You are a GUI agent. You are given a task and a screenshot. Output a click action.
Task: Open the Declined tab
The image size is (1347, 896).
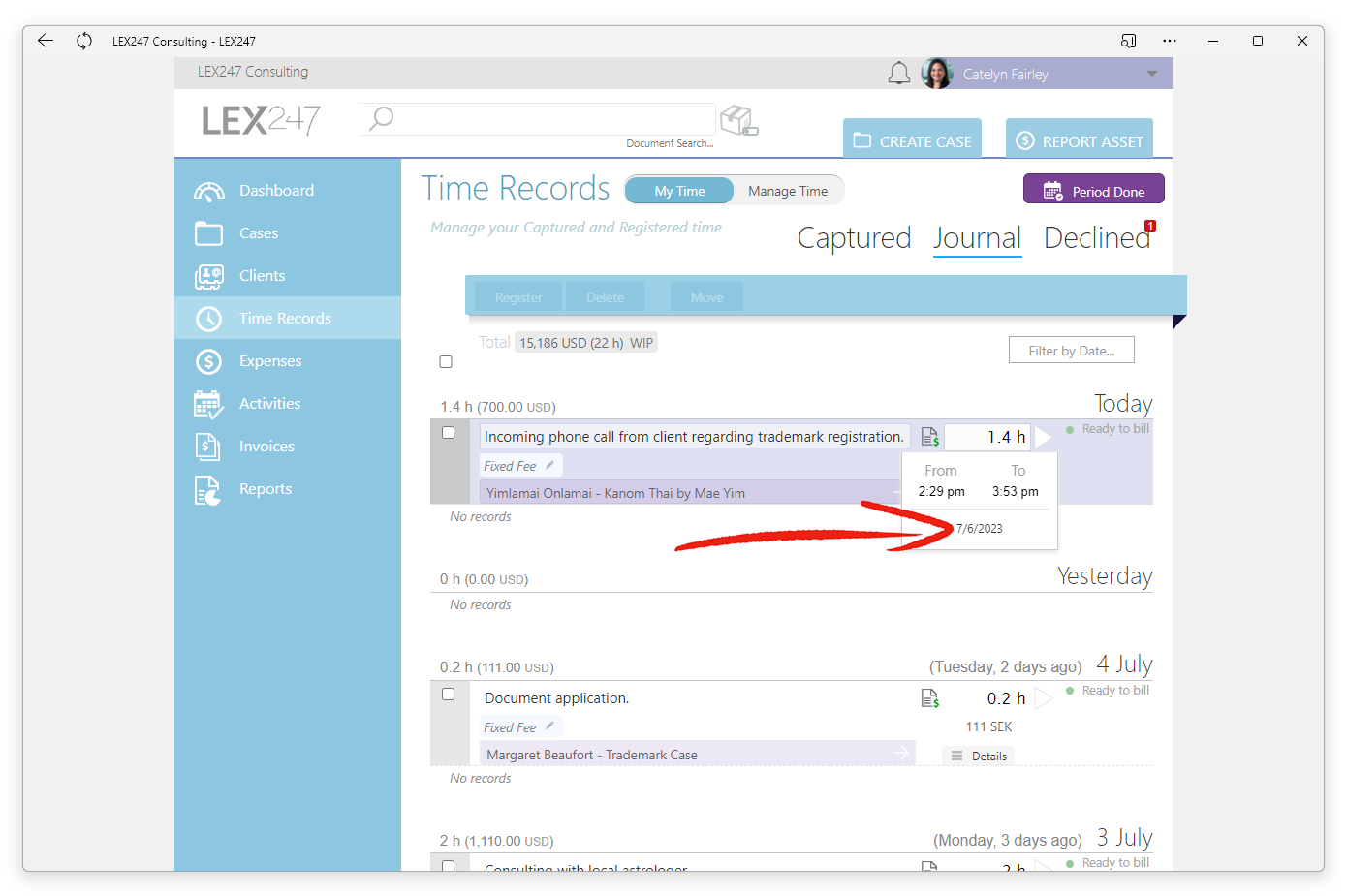[1097, 238]
